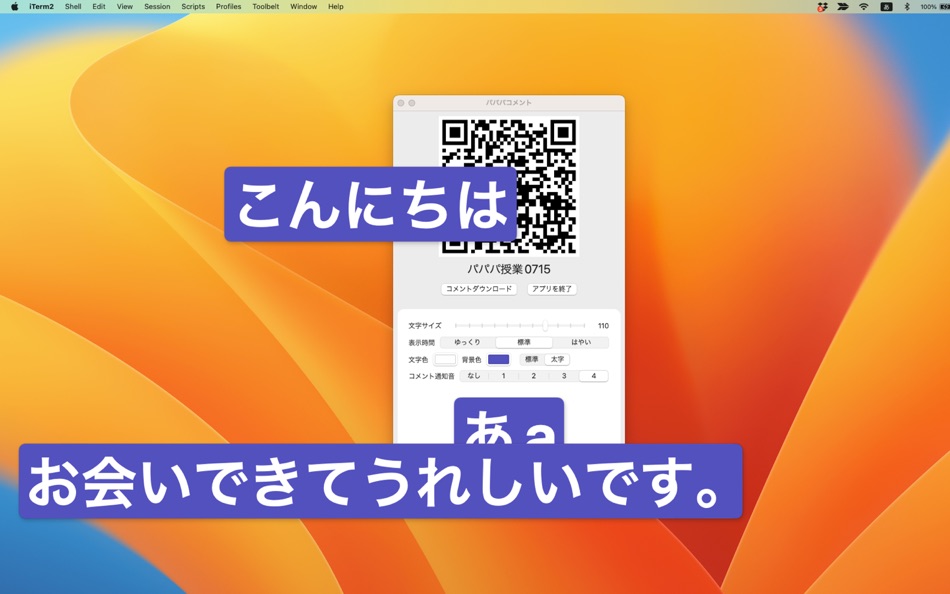Click the あa preview sample box
The width and height of the screenshot is (950, 594).
pyautogui.click(x=509, y=421)
